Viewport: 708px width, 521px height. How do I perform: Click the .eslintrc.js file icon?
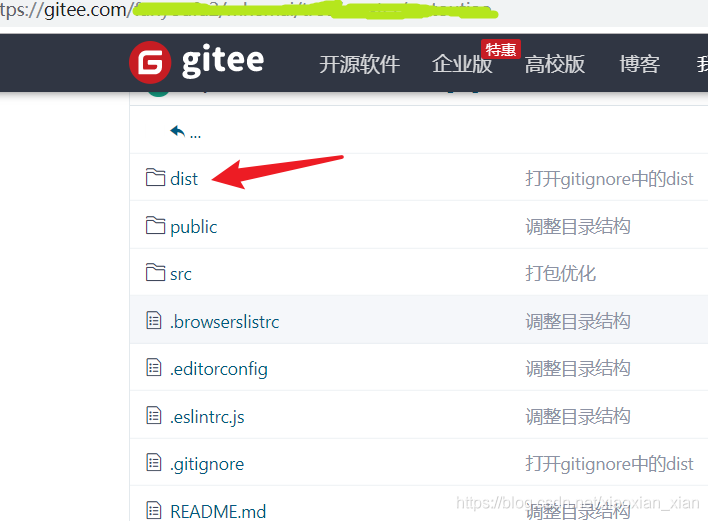tap(154, 415)
